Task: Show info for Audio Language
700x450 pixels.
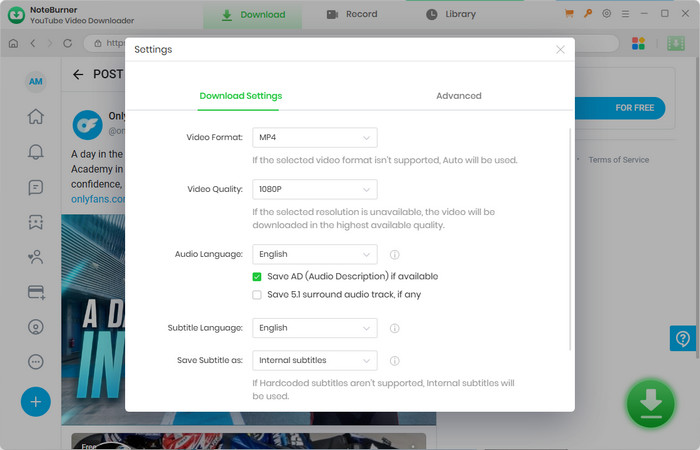Action: pos(395,254)
